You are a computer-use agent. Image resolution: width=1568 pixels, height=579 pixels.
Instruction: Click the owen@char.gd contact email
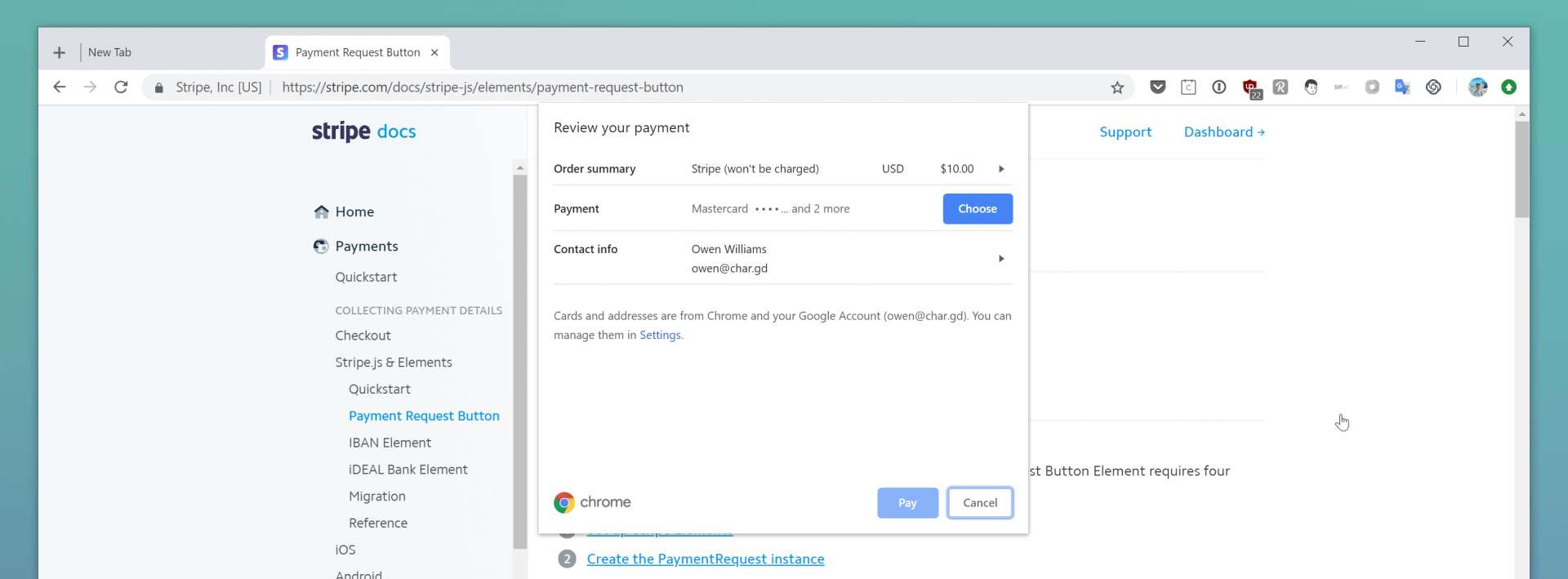tap(729, 268)
